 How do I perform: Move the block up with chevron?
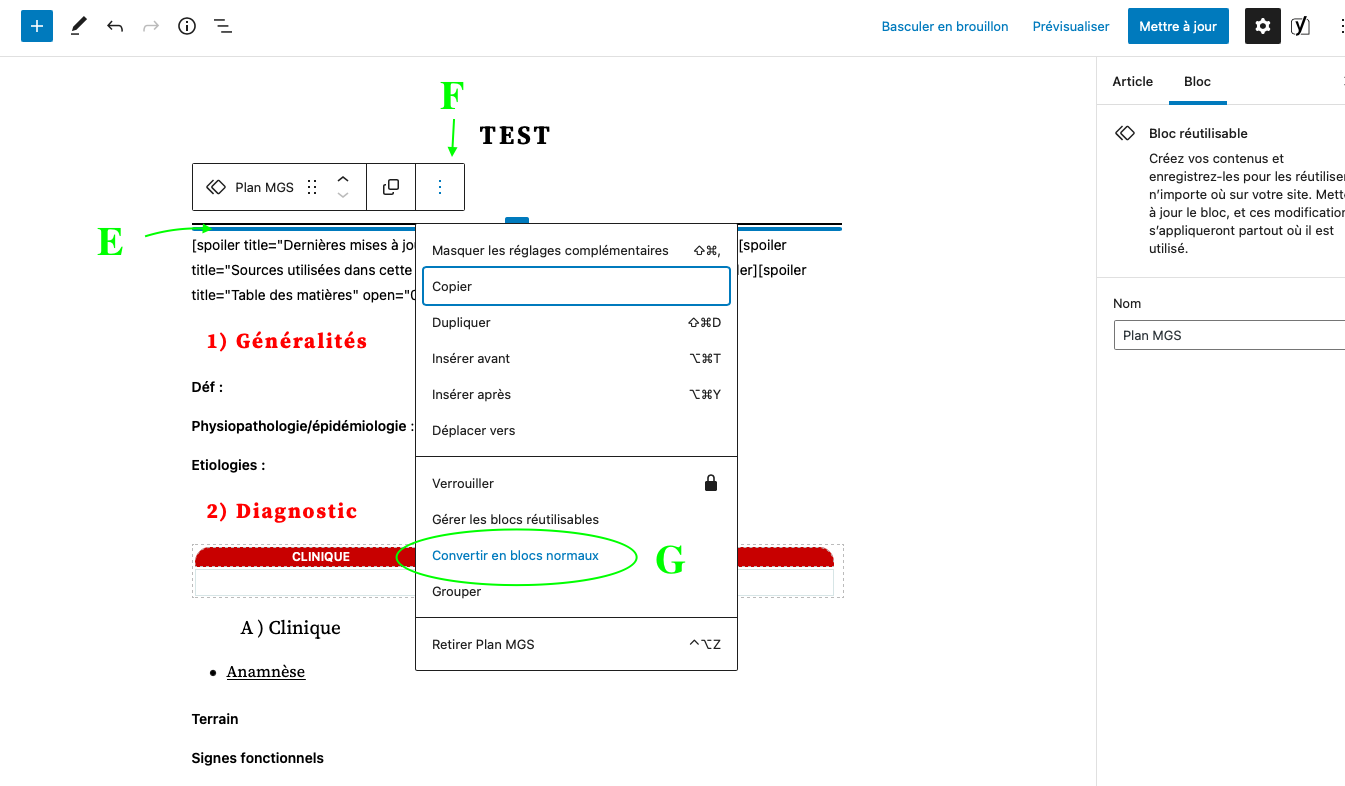[343, 178]
